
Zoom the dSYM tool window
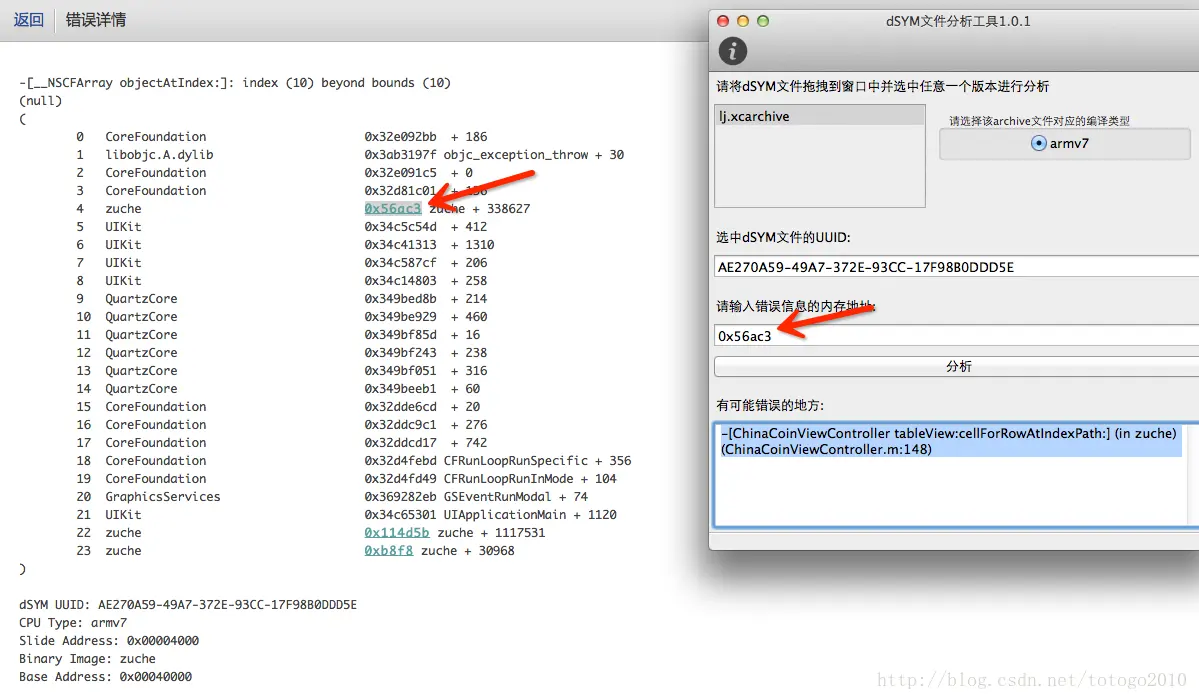(x=762, y=21)
